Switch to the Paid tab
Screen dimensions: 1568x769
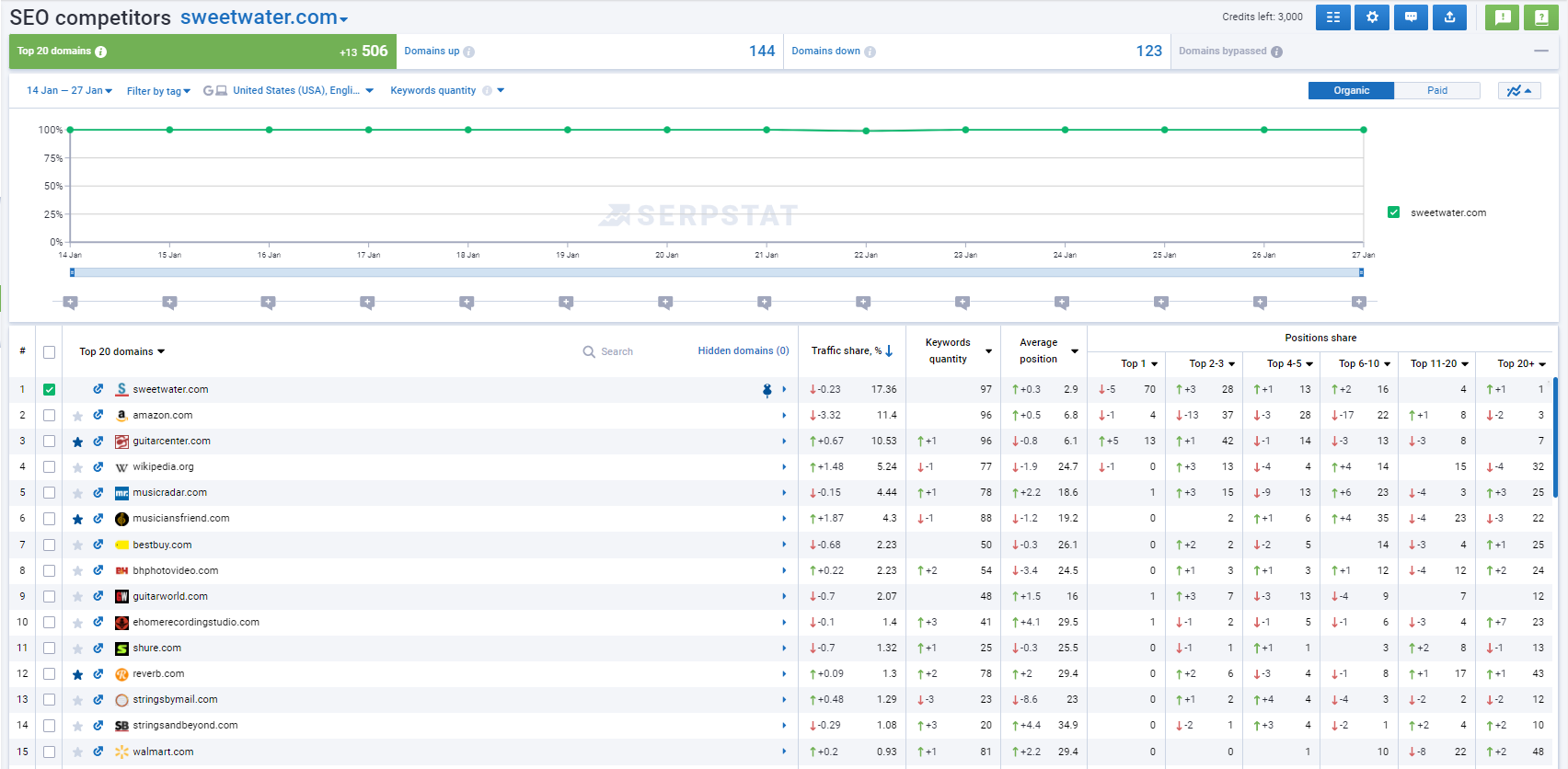click(1437, 90)
